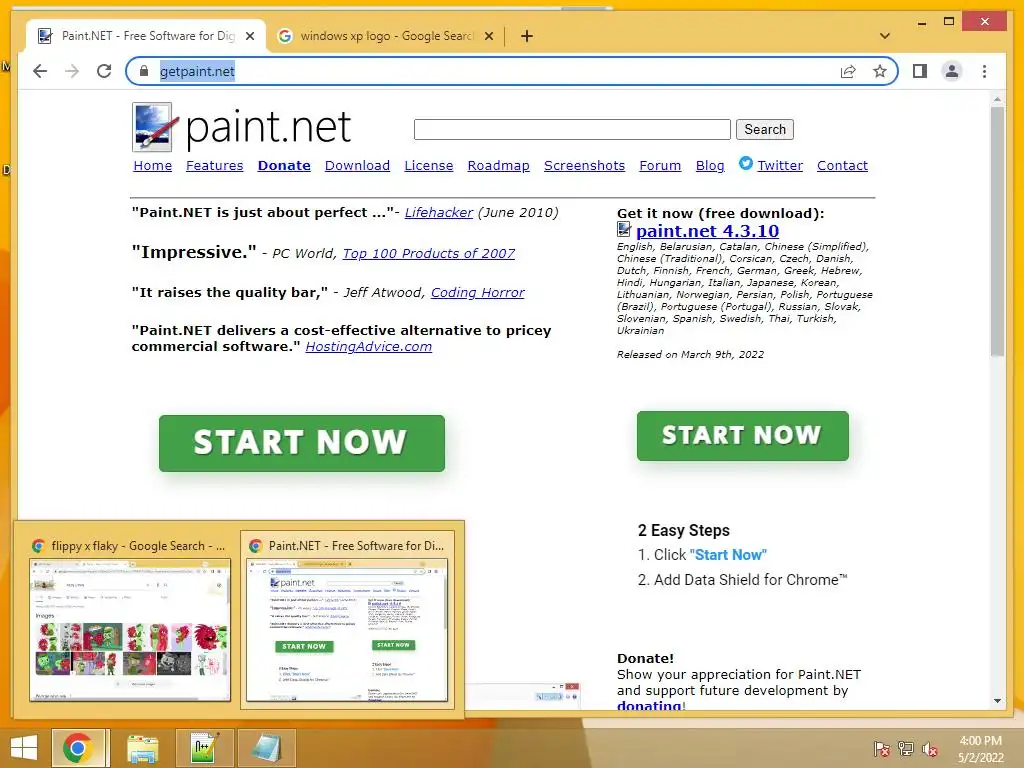Viewport: 1024px width, 768px height.
Task: Click the large left START NOW button
Action: 302,443
